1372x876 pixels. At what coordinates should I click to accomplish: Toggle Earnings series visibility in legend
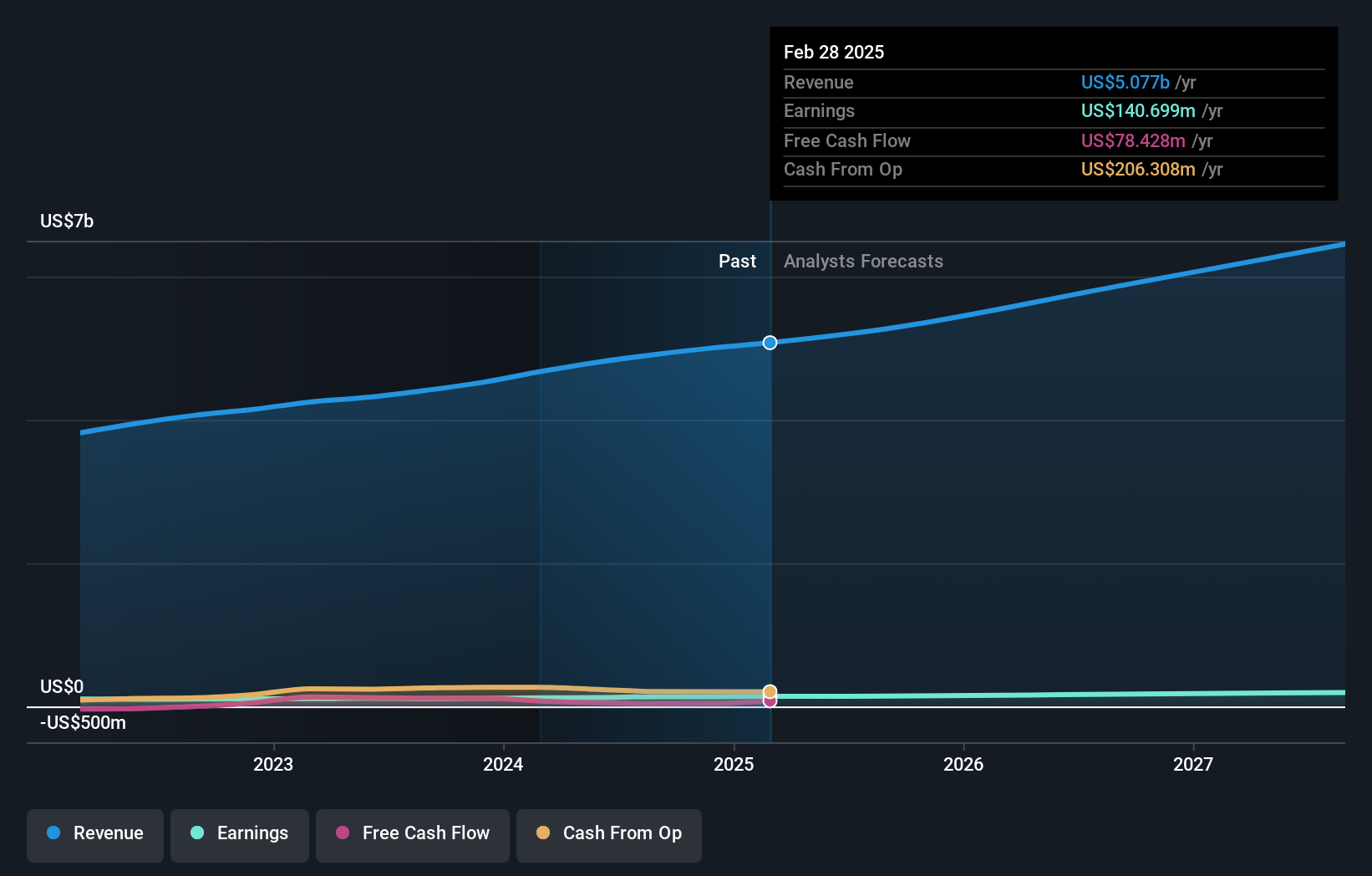pyautogui.click(x=239, y=833)
